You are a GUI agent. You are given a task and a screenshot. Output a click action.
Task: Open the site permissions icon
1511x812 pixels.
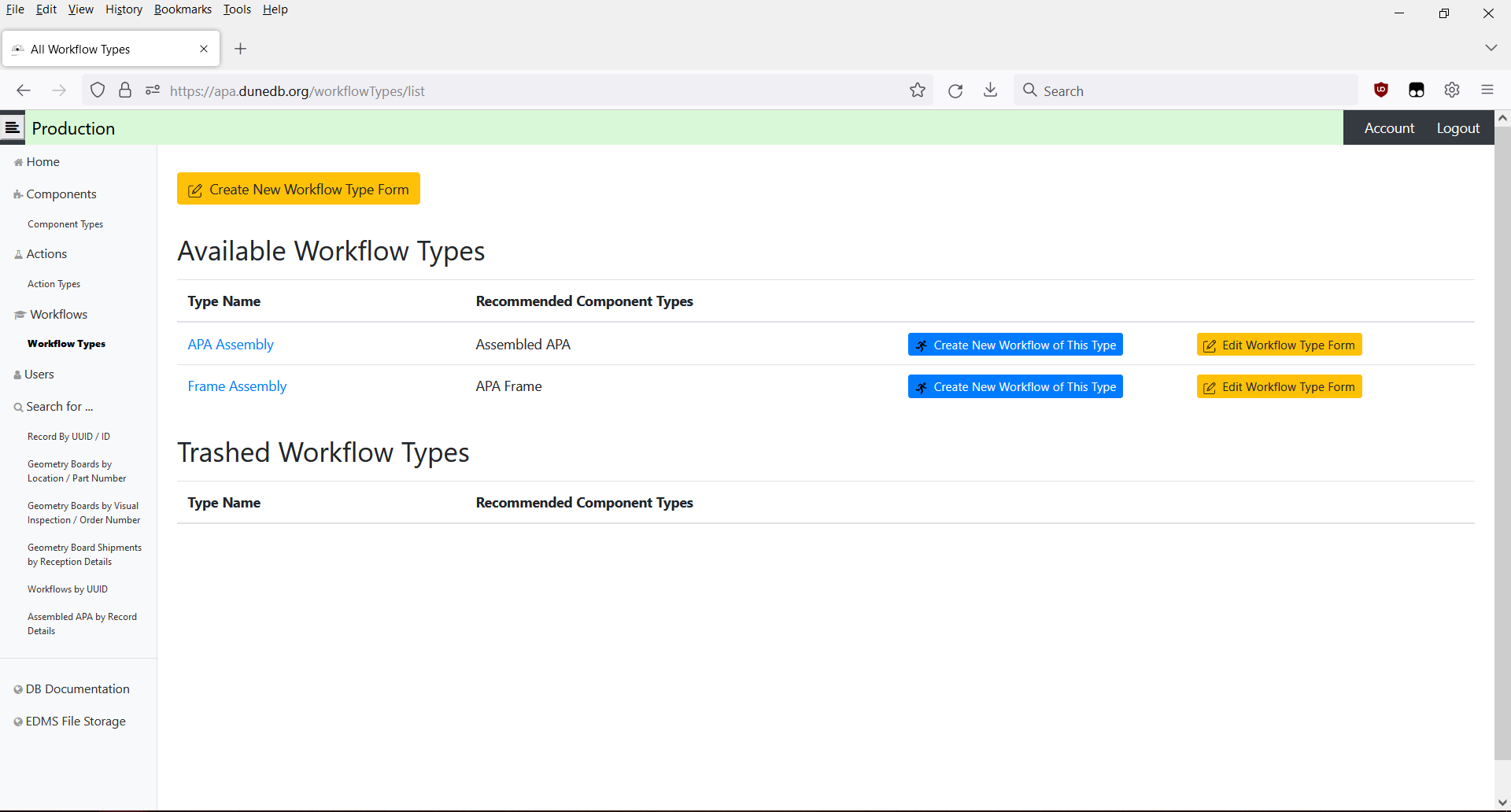[x=153, y=90]
